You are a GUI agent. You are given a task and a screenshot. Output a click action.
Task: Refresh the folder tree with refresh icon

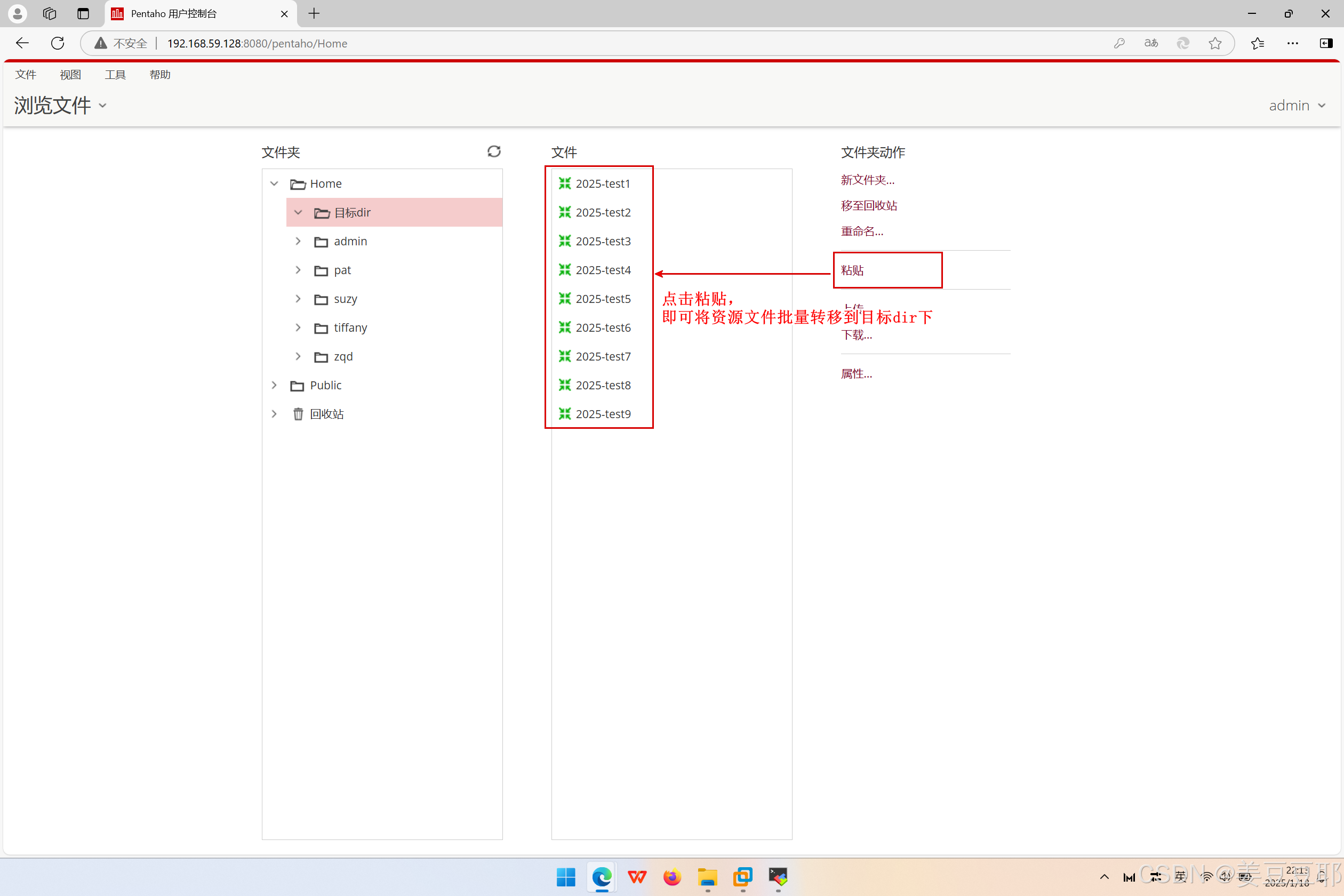click(494, 151)
